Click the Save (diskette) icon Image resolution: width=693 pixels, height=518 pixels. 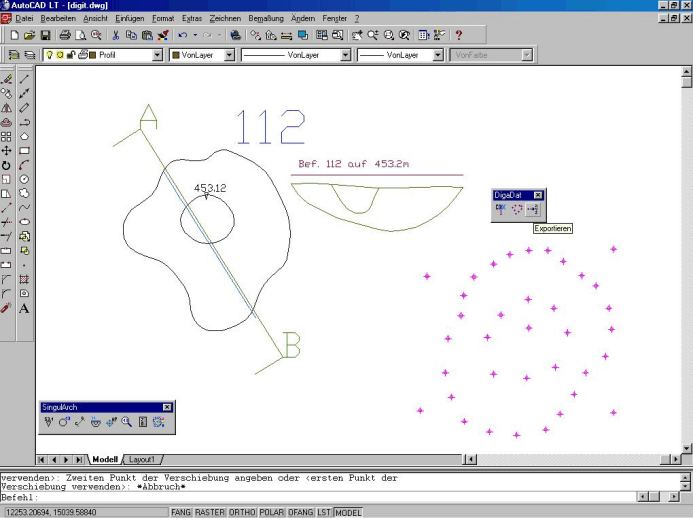coord(45,35)
